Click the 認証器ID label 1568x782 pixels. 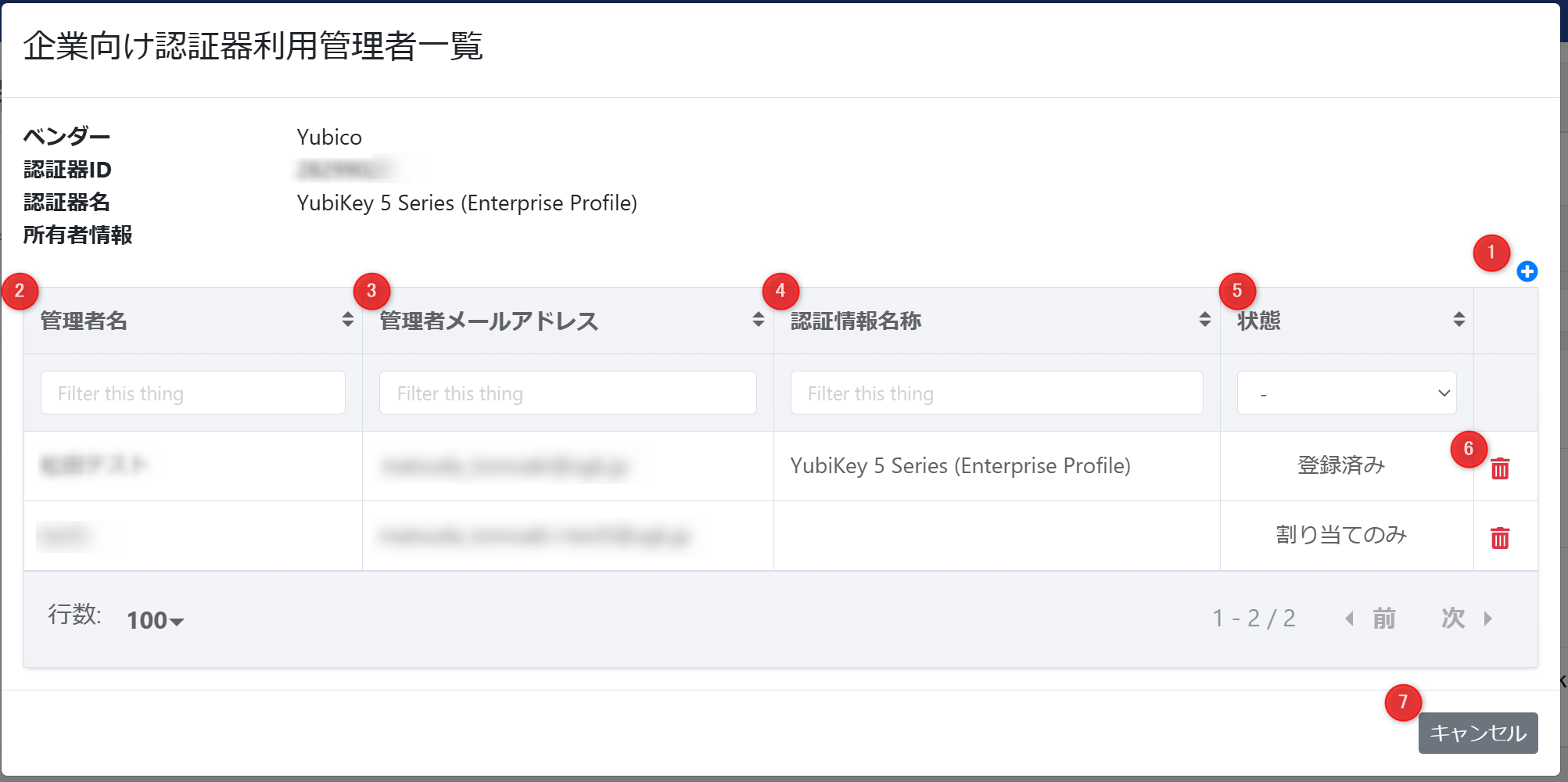click(x=67, y=170)
